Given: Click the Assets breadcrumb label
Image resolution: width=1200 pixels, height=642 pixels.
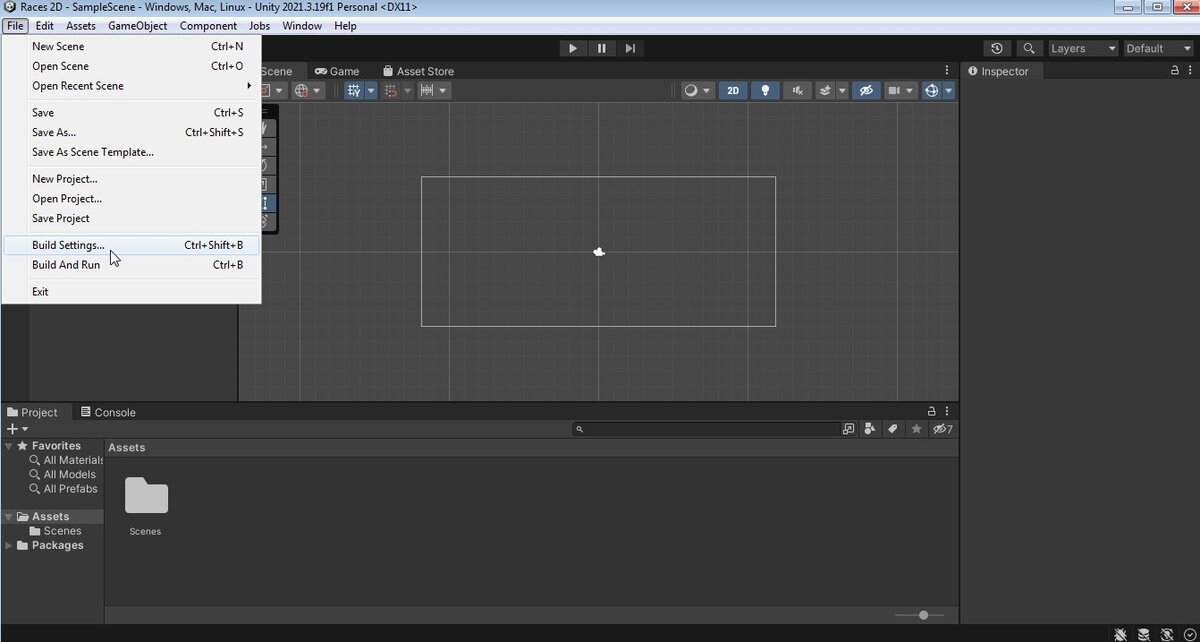Looking at the screenshot, I should click(127, 448).
